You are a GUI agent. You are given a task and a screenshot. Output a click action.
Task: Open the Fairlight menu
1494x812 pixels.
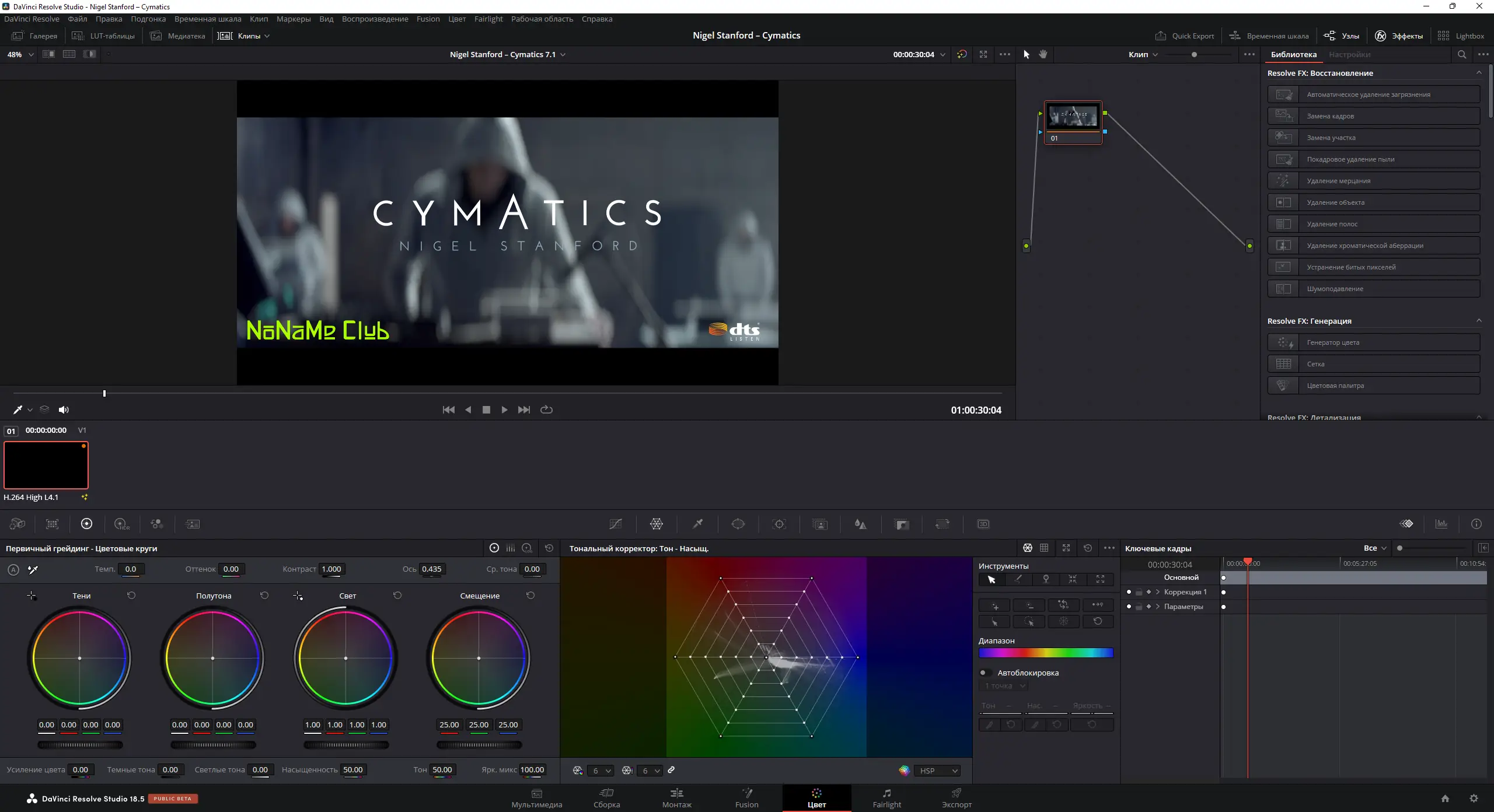coord(488,19)
